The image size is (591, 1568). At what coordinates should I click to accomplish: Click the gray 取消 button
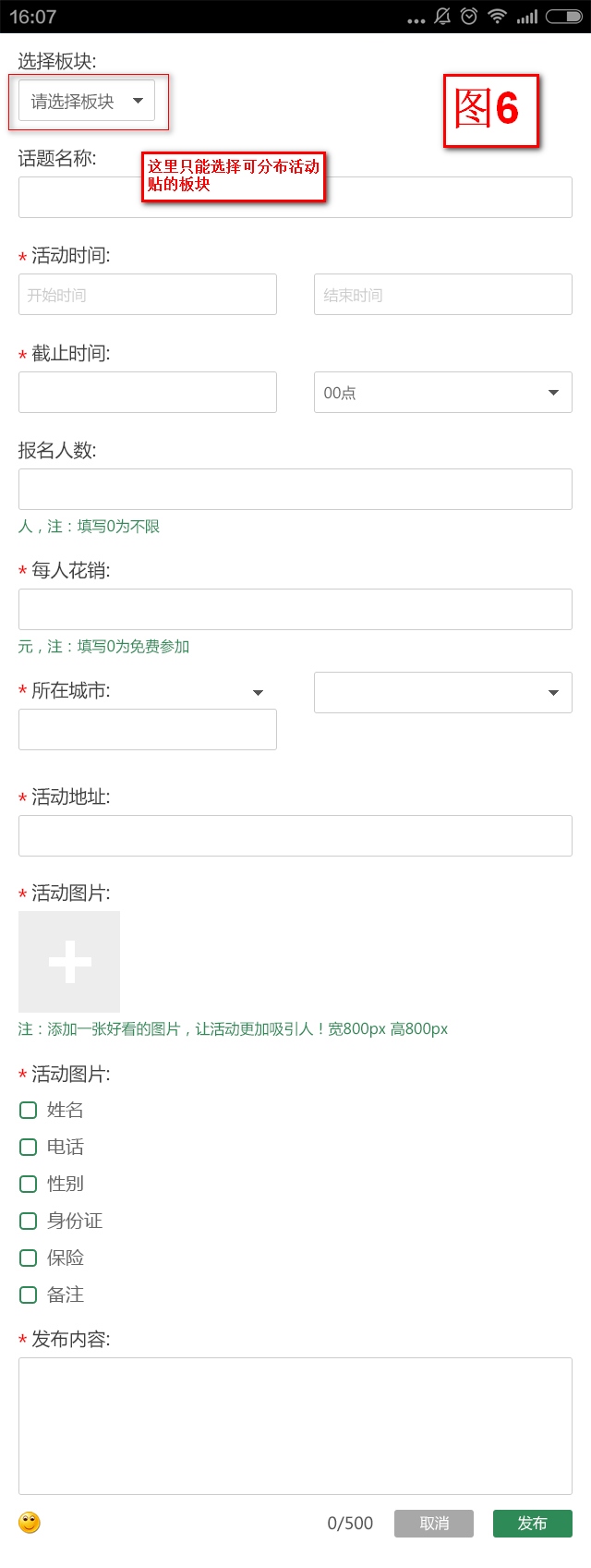click(434, 1524)
